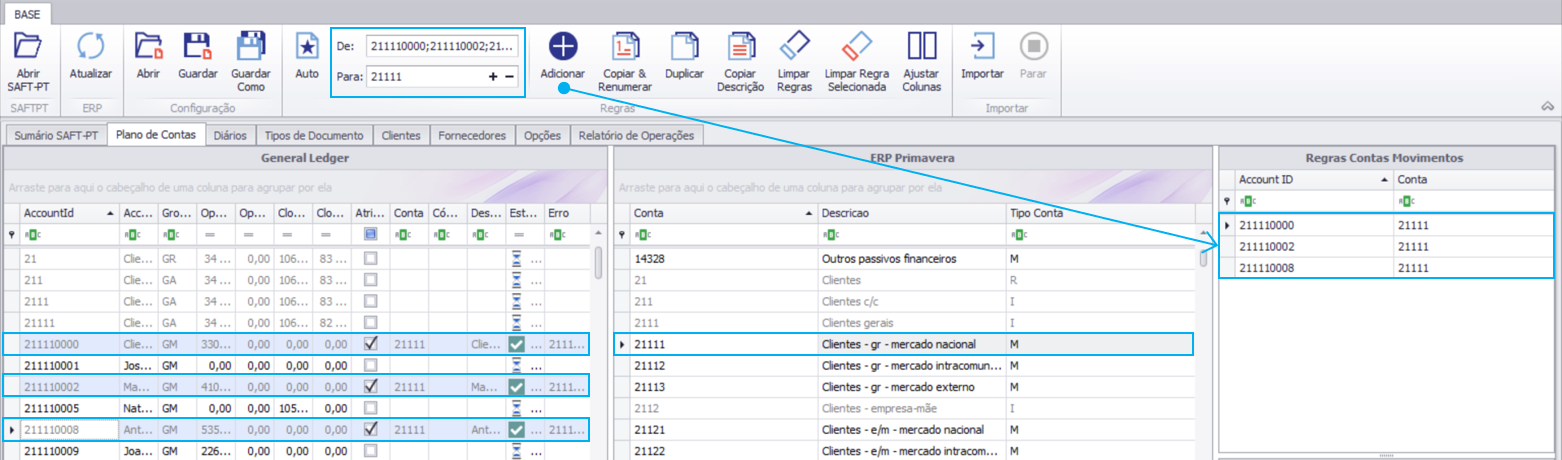
Task: Collapse the ribbon with the corner chevron
Action: pos(1547,106)
